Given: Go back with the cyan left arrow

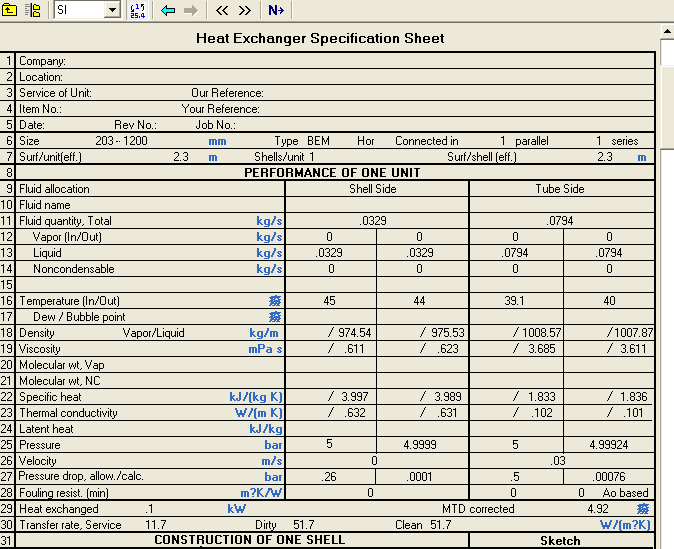Looking at the screenshot, I should pos(168,10).
